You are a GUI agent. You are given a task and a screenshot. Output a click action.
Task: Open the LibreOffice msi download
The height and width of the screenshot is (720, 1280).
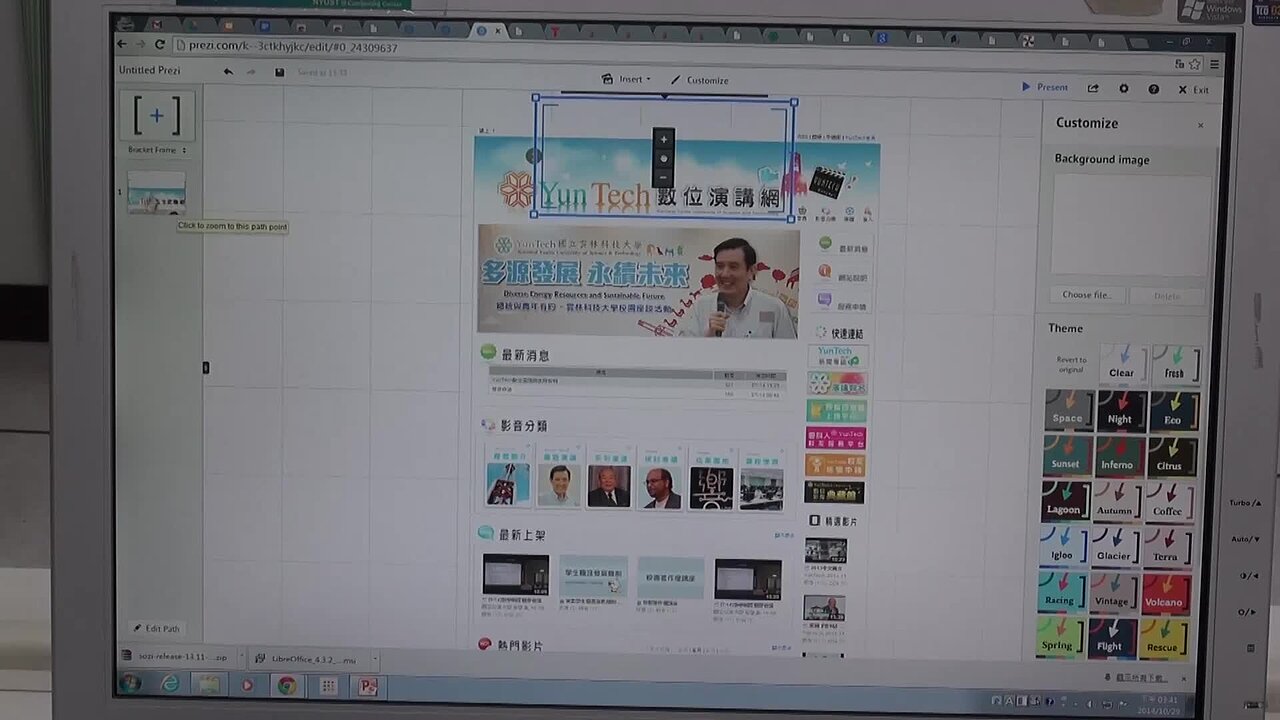point(307,659)
